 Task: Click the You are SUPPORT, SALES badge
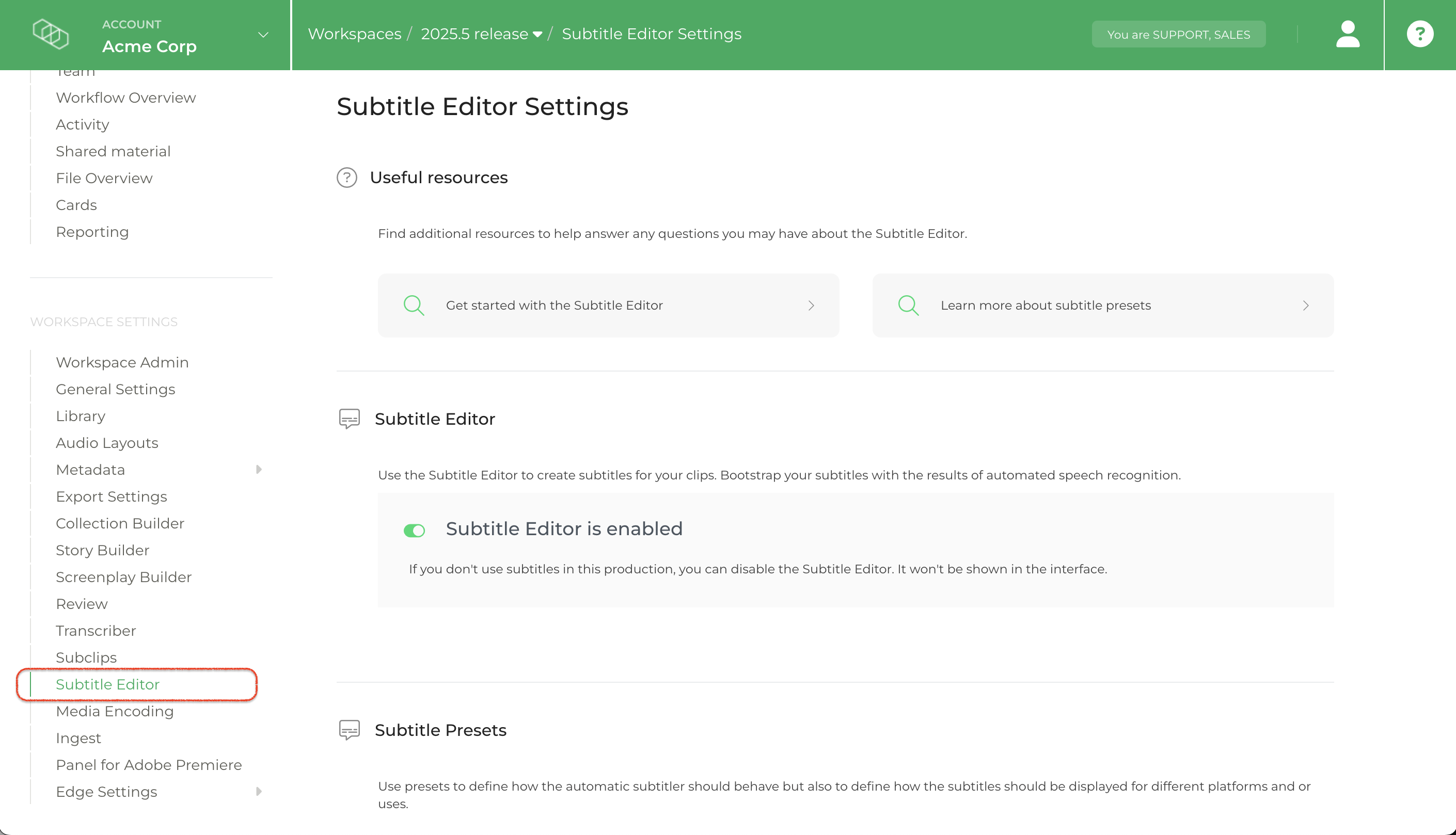click(x=1178, y=35)
